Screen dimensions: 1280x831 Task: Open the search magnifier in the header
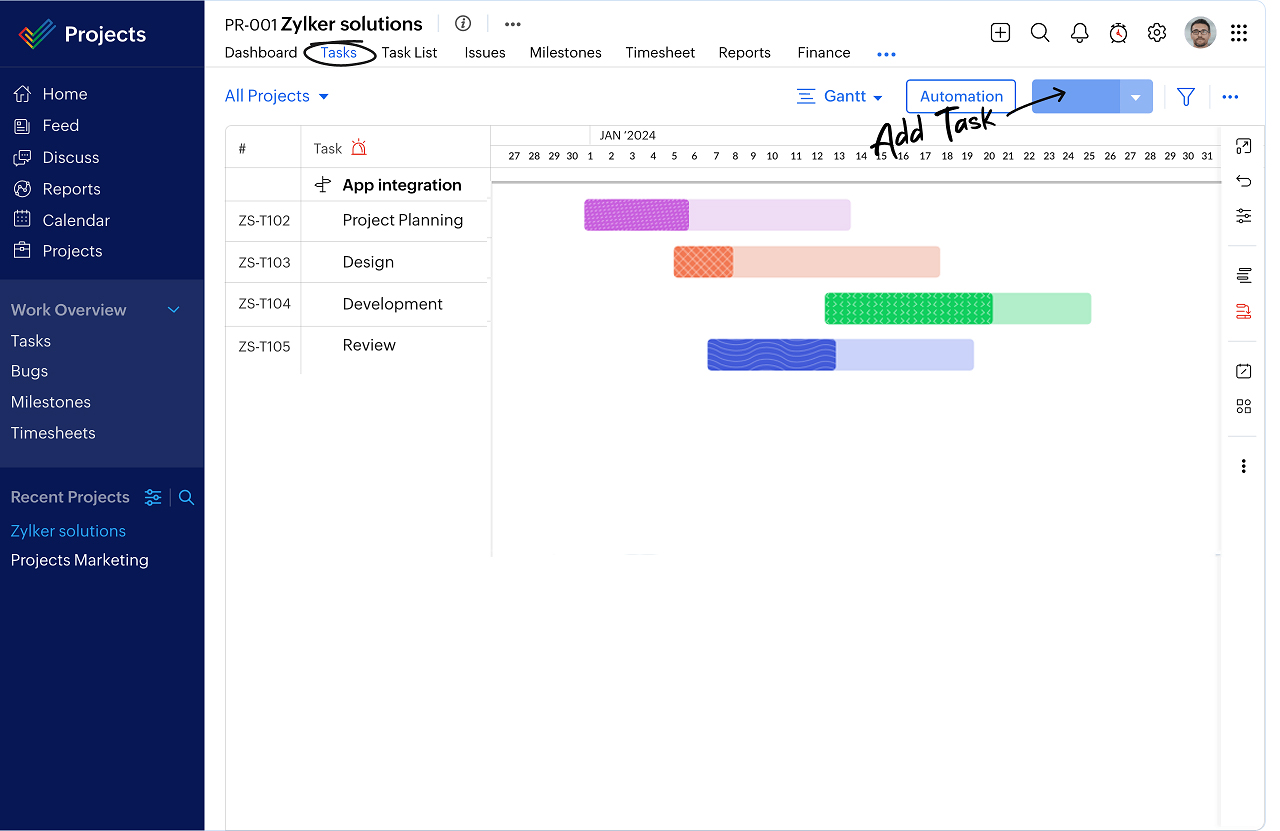coord(1040,33)
